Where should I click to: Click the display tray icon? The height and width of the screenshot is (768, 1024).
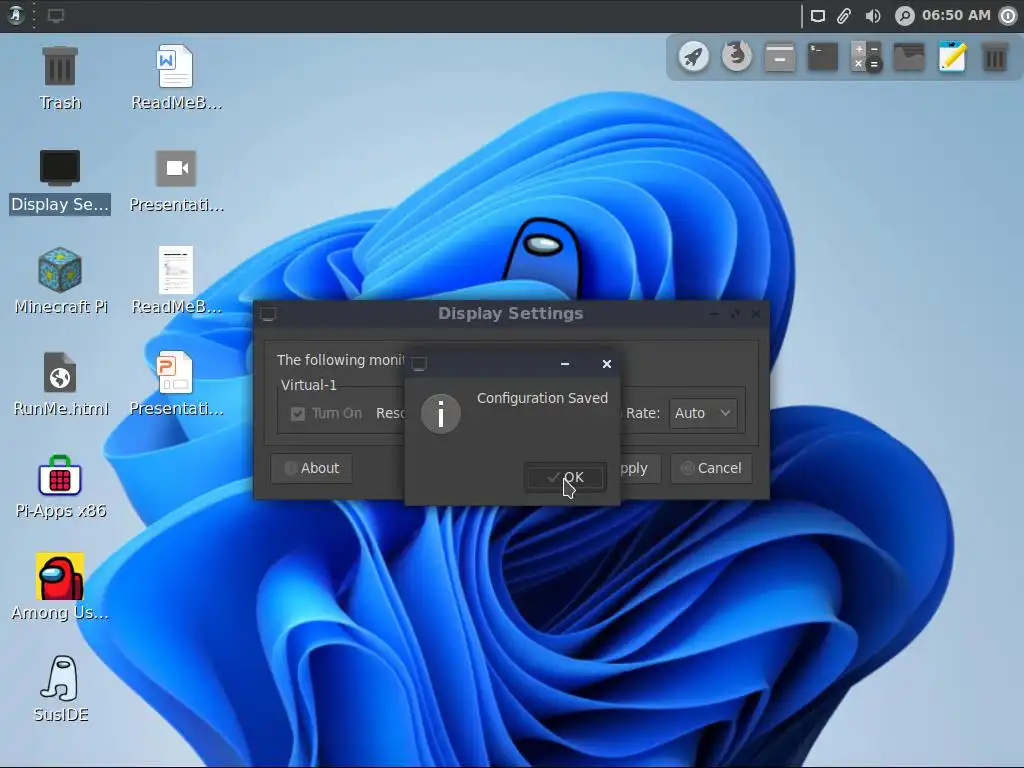tap(818, 16)
